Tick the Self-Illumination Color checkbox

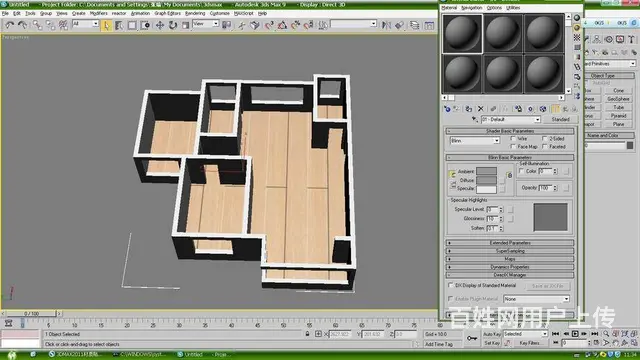pos(521,171)
